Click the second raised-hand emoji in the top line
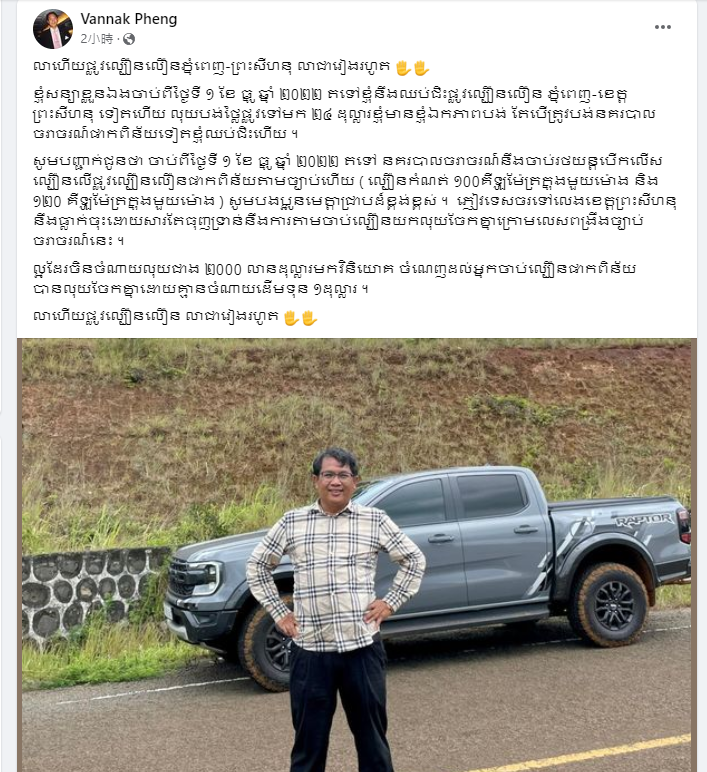The width and height of the screenshot is (707, 772). (x=421, y=67)
